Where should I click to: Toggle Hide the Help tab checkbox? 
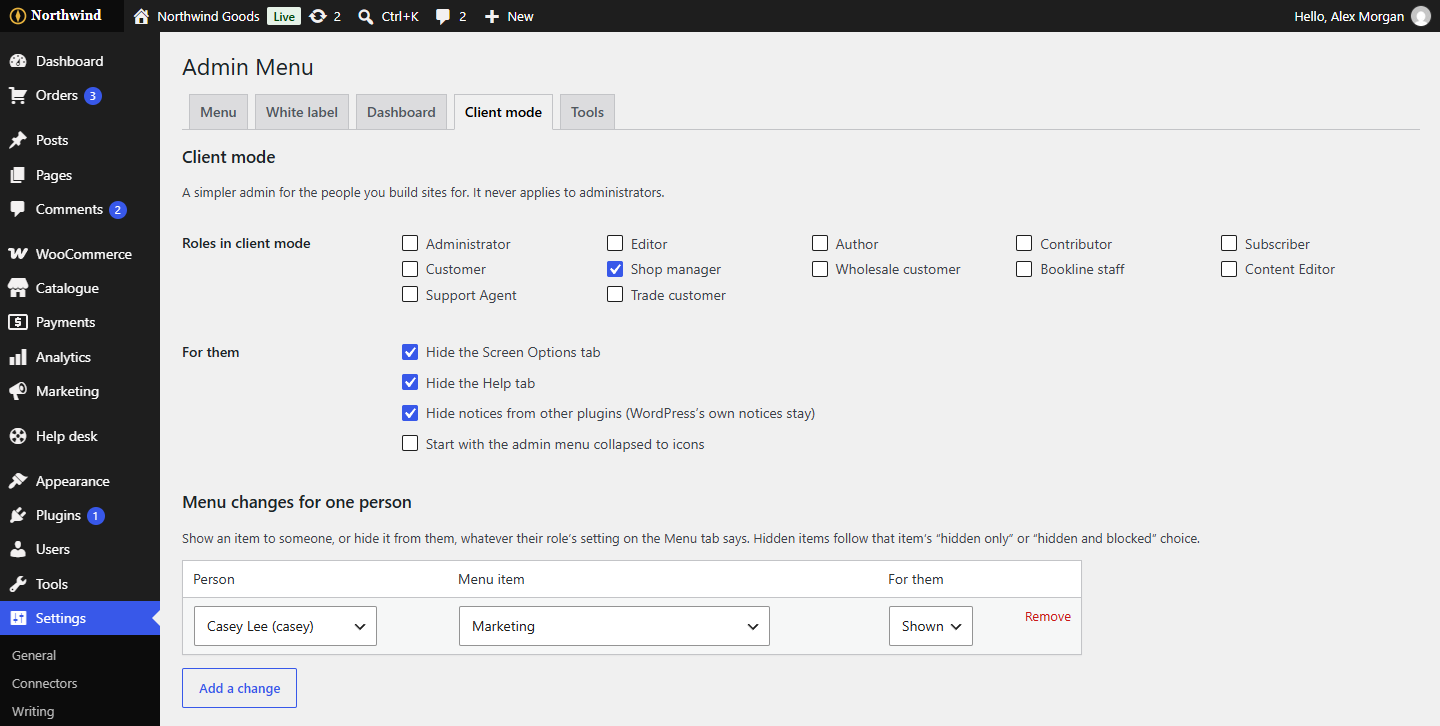point(410,382)
